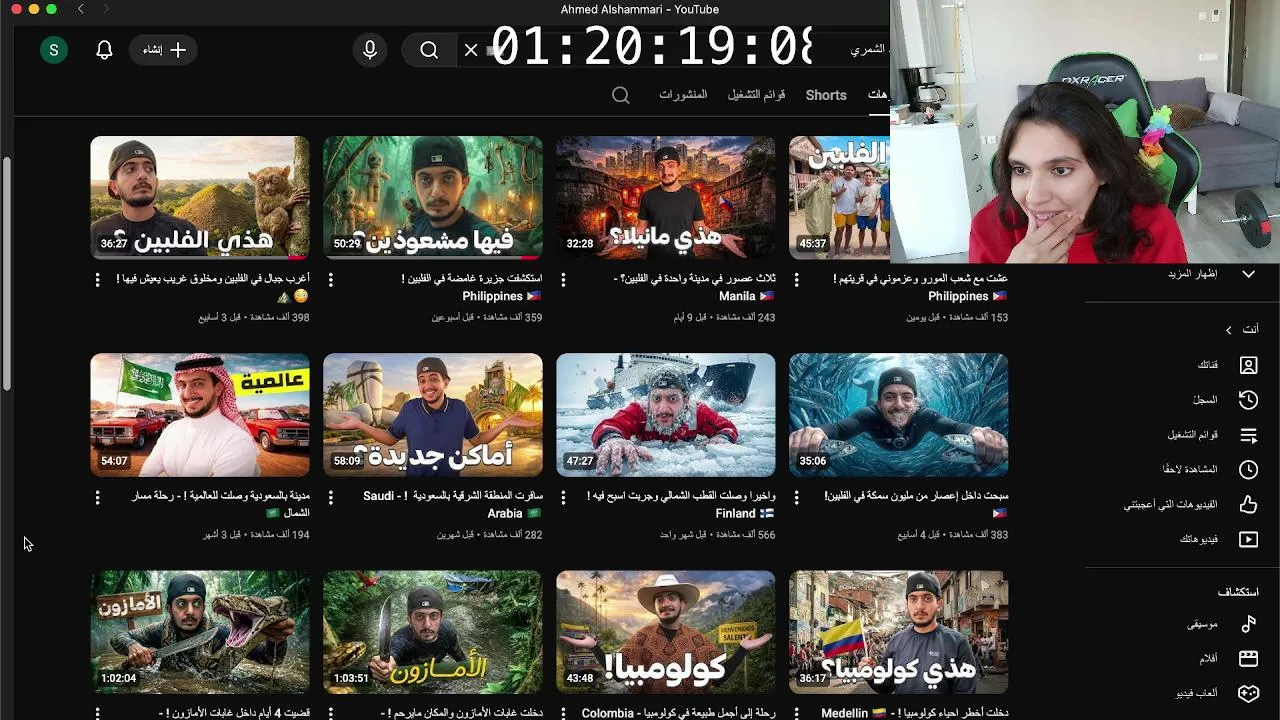This screenshot has height=720, width=1280.
Task: Open options menu for the 58:09 Saudi Arabia video
Action: tap(330, 497)
